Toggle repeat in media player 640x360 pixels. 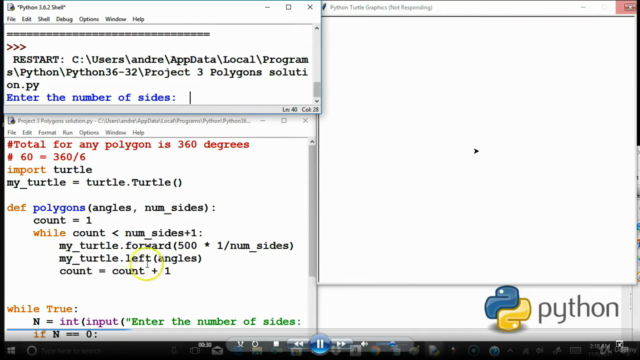pos(255,344)
